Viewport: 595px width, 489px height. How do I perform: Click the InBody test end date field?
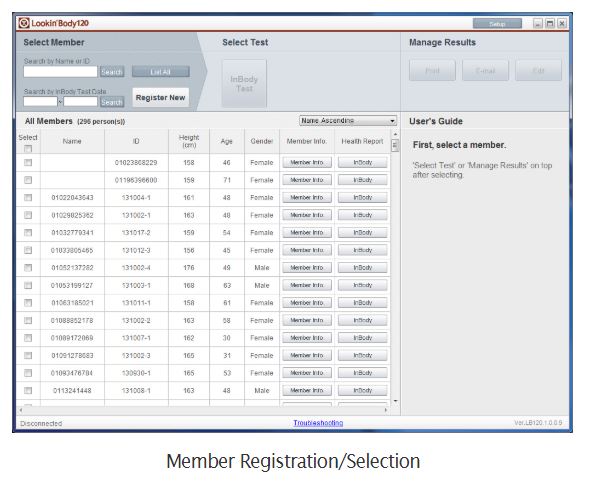coord(80,102)
